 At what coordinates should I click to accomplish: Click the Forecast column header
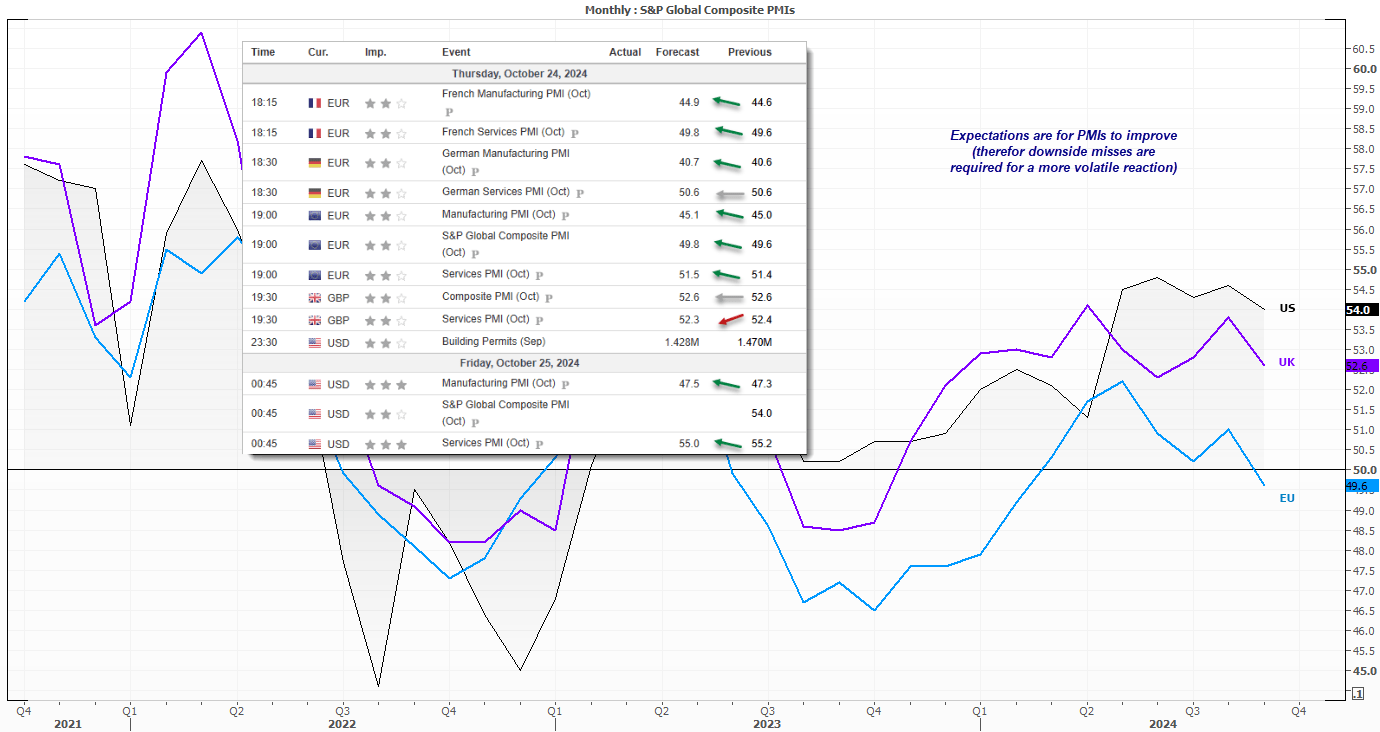[678, 52]
